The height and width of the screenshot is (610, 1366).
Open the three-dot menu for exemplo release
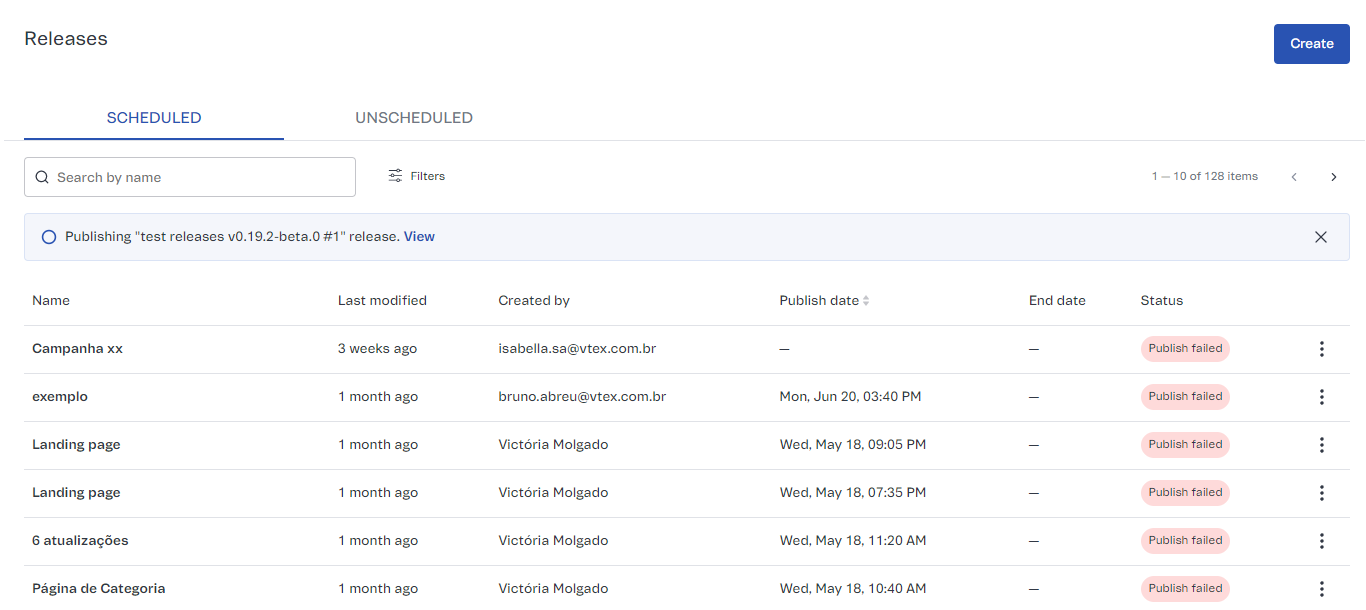pyautogui.click(x=1321, y=397)
